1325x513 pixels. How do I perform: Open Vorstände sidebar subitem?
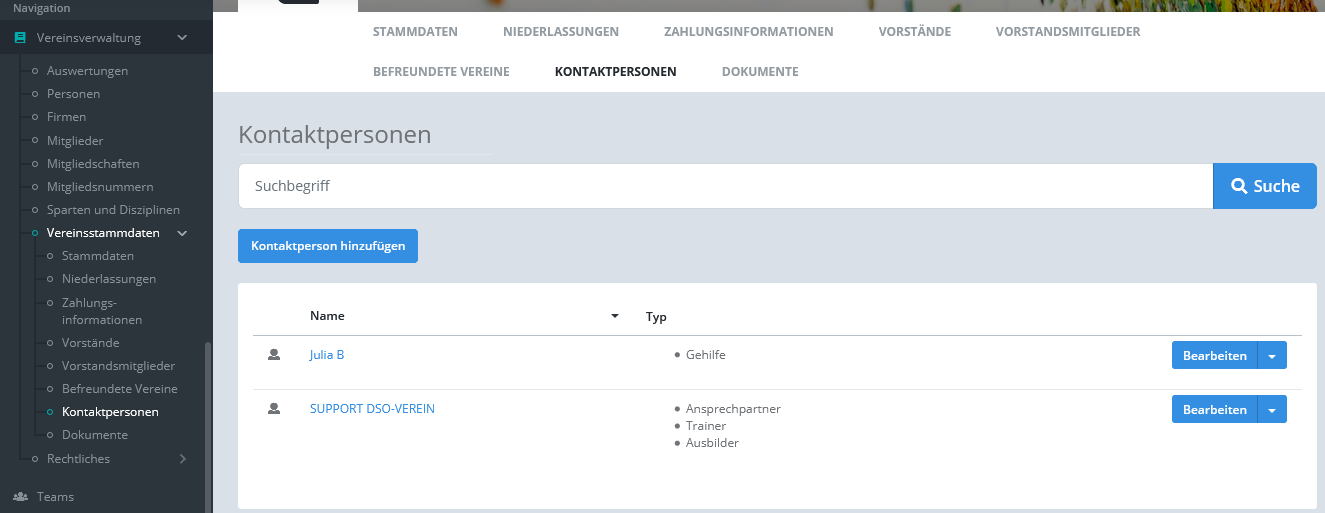pyautogui.click(x=90, y=343)
